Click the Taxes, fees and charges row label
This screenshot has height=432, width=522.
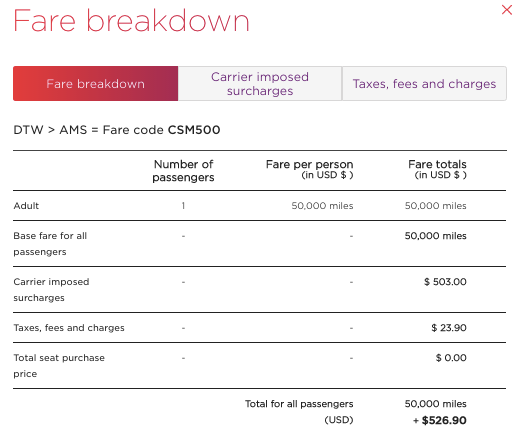coord(69,328)
